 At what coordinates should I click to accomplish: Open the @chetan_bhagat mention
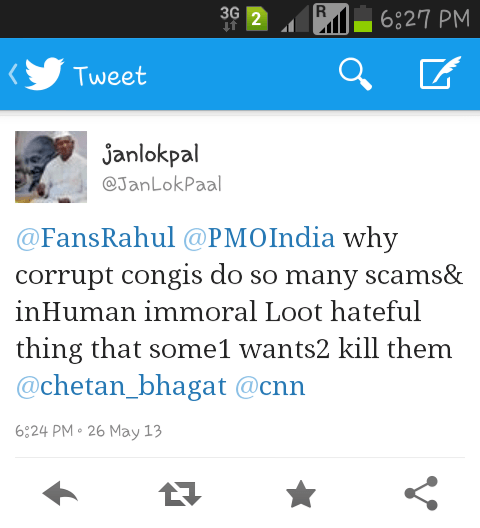click(x=121, y=386)
